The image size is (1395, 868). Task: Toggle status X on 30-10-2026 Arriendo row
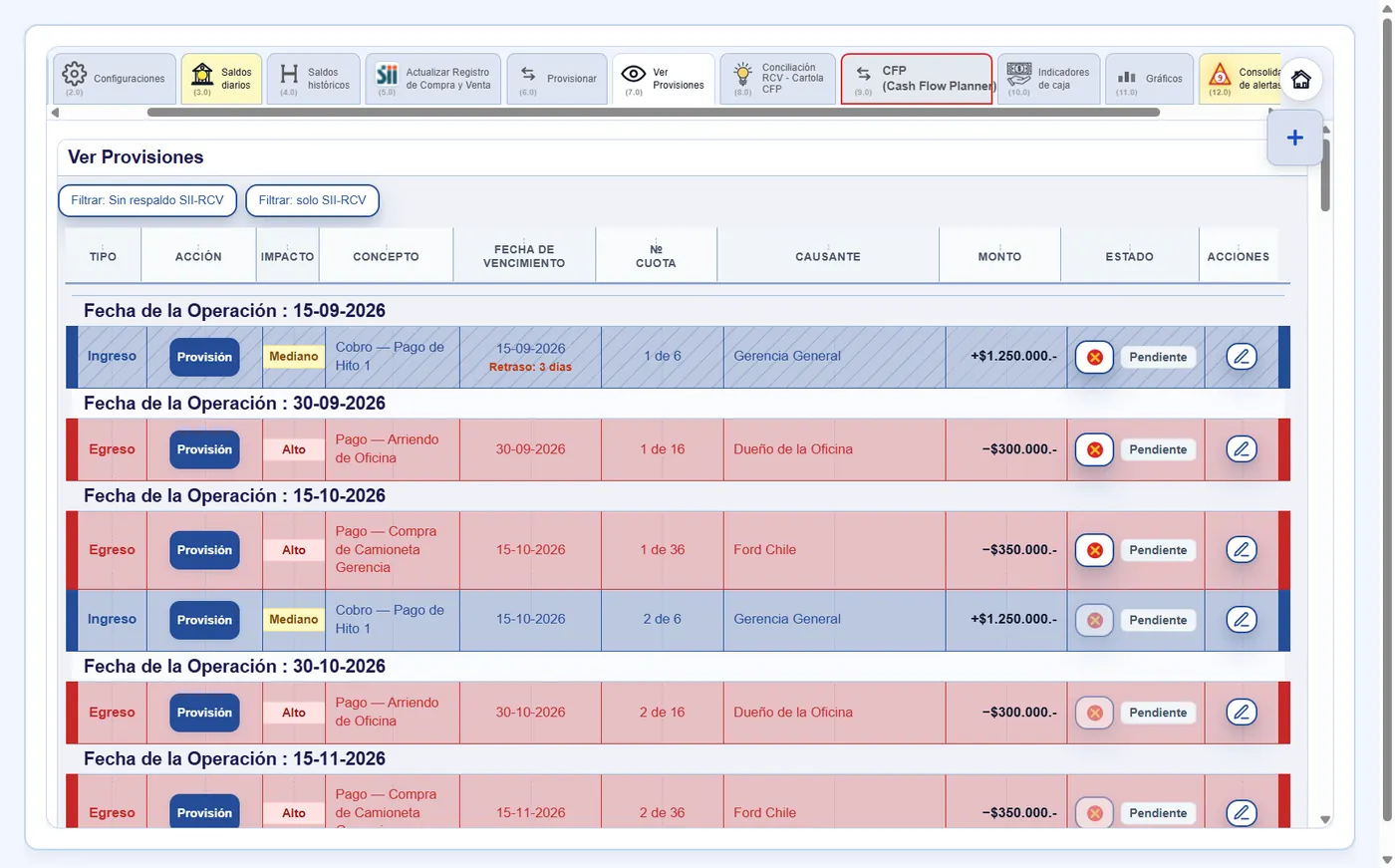(x=1094, y=713)
